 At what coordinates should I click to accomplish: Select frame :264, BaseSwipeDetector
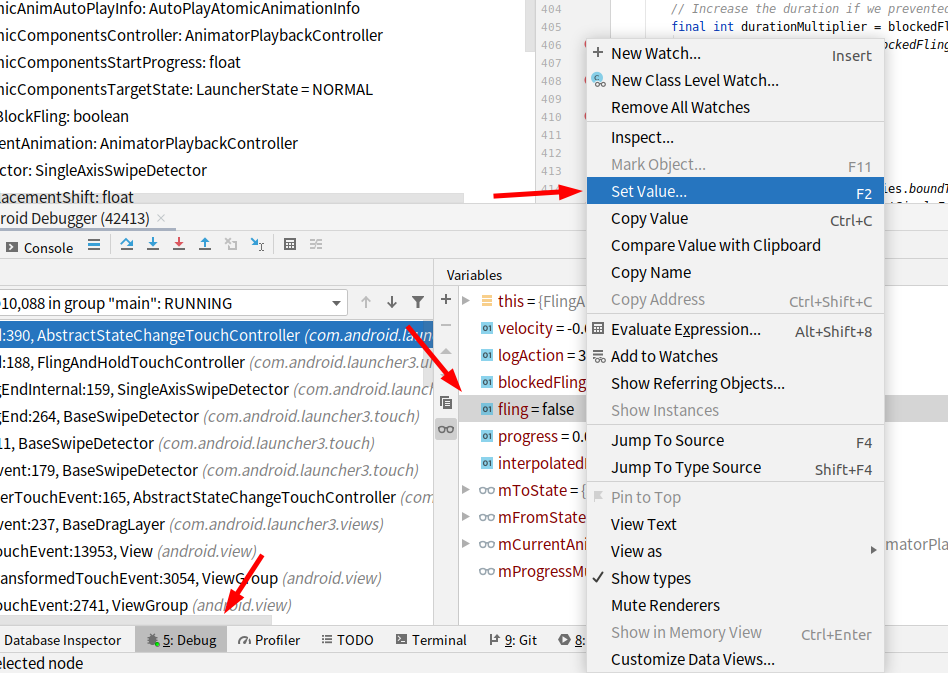coord(216,416)
